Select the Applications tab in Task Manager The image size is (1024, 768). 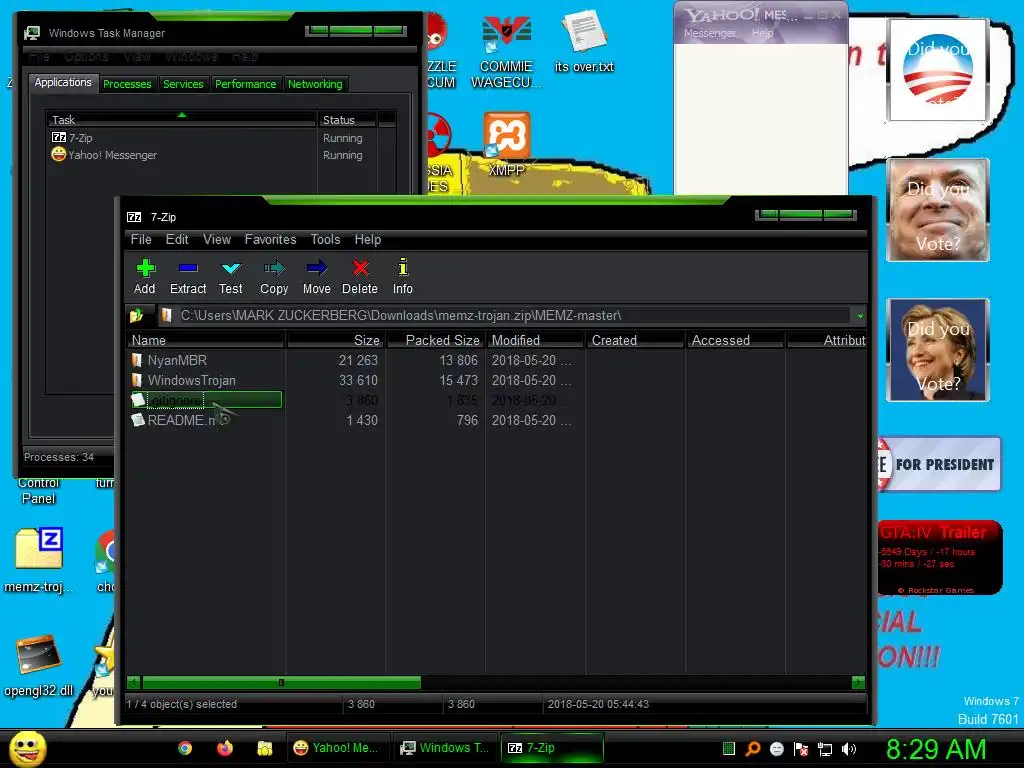point(63,82)
